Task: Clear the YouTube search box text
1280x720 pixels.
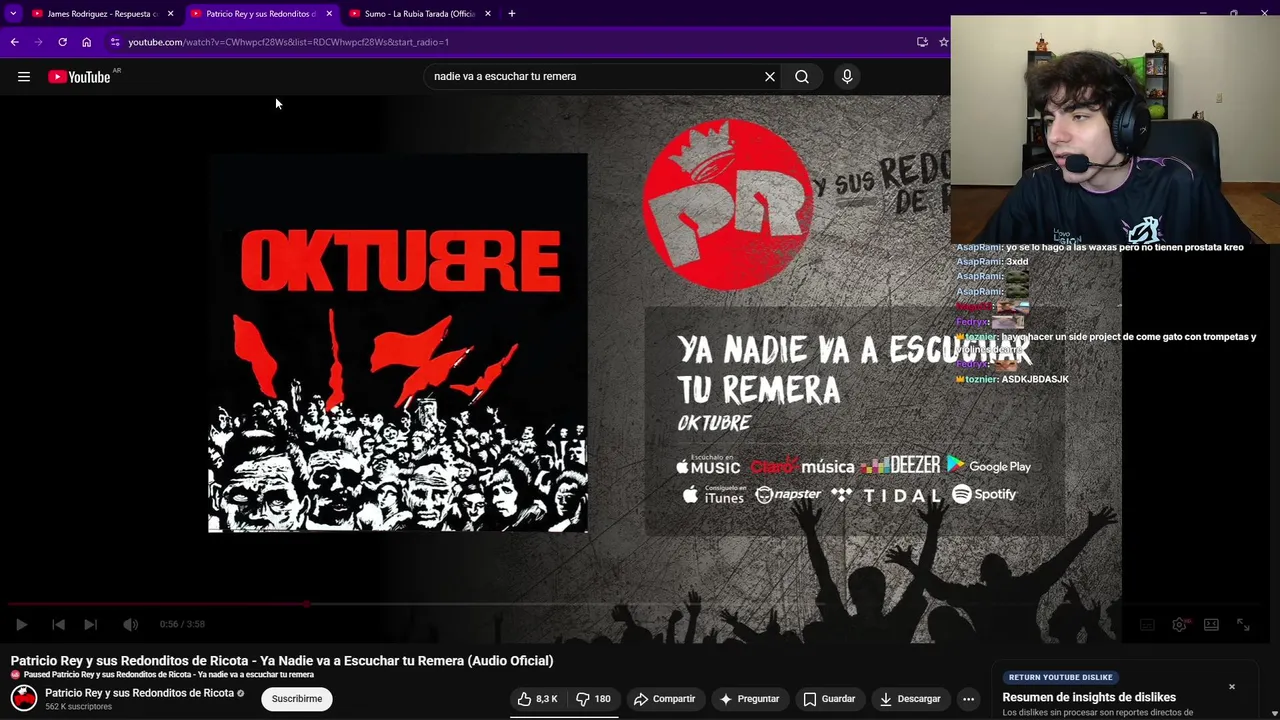Action: point(770,76)
